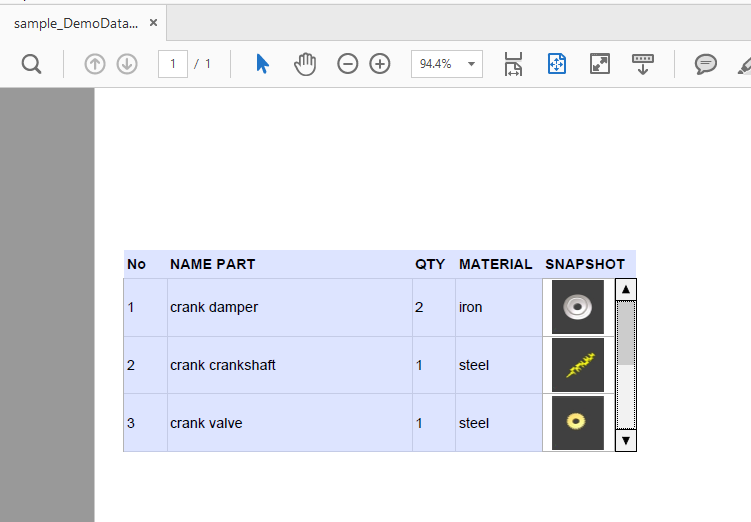751x522 pixels.
Task: Click the Find text magnifier icon
Action: [x=32, y=64]
